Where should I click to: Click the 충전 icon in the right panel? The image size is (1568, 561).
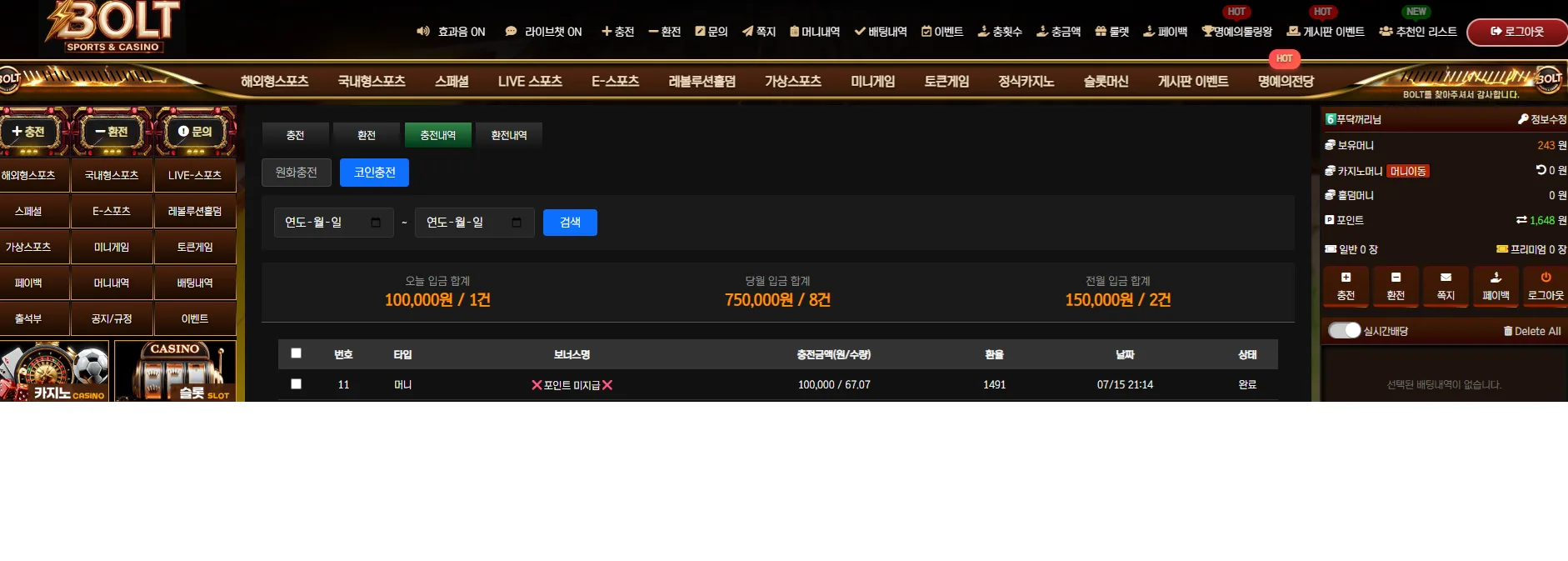click(1346, 278)
